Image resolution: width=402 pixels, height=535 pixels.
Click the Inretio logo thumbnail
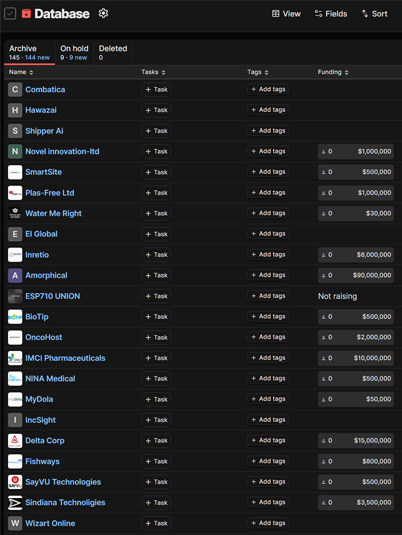coord(15,255)
